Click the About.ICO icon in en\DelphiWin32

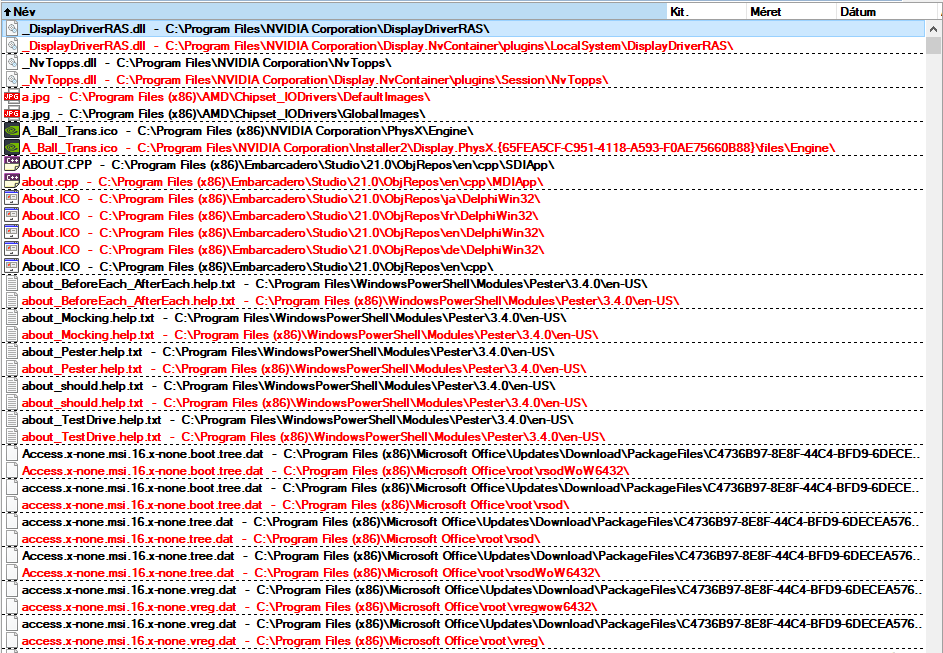click(x=11, y=232)
